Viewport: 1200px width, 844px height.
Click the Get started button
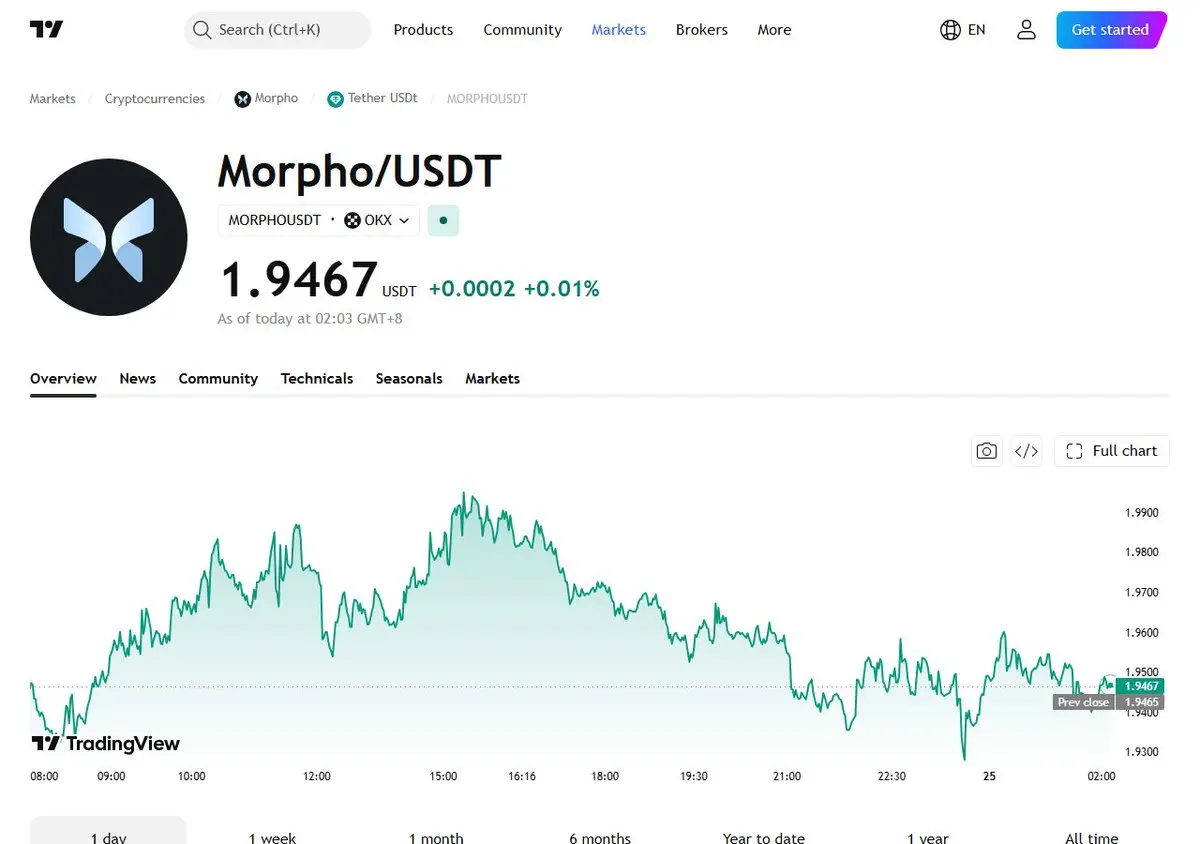[1111, 30]
